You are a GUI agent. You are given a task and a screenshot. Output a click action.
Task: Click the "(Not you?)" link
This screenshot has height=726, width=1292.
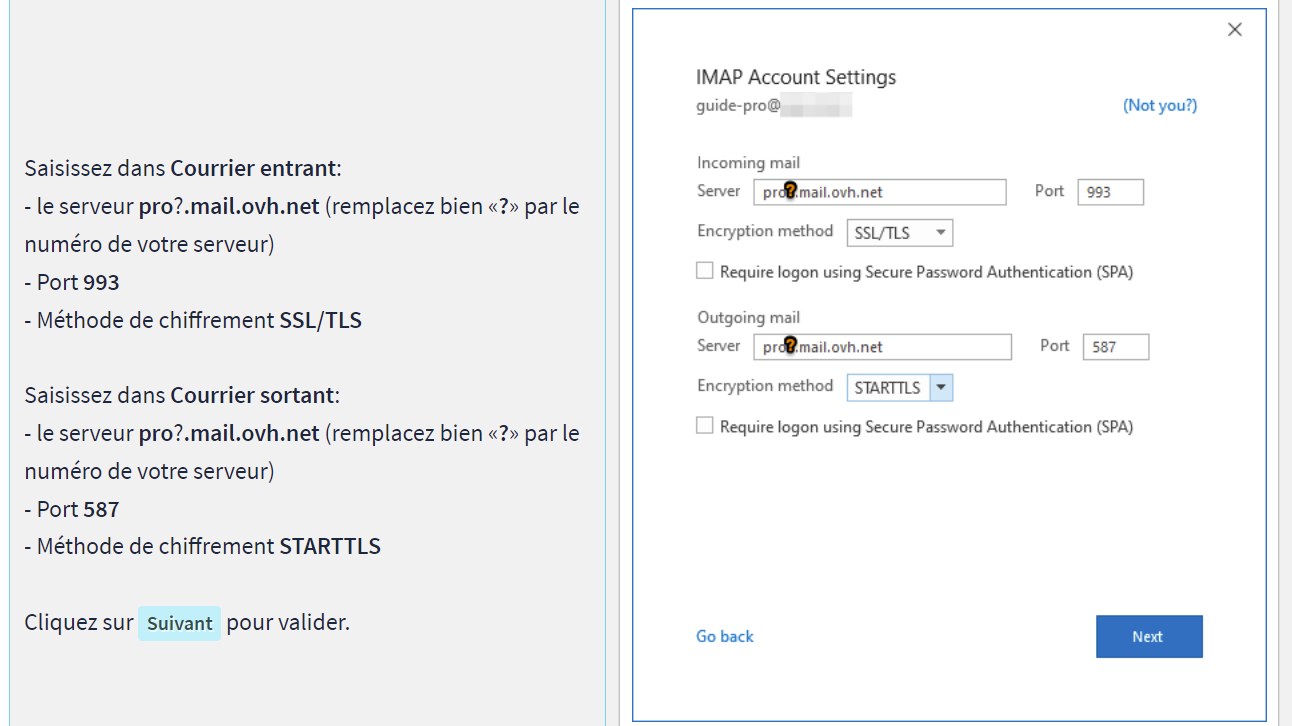coord(1159,105)
